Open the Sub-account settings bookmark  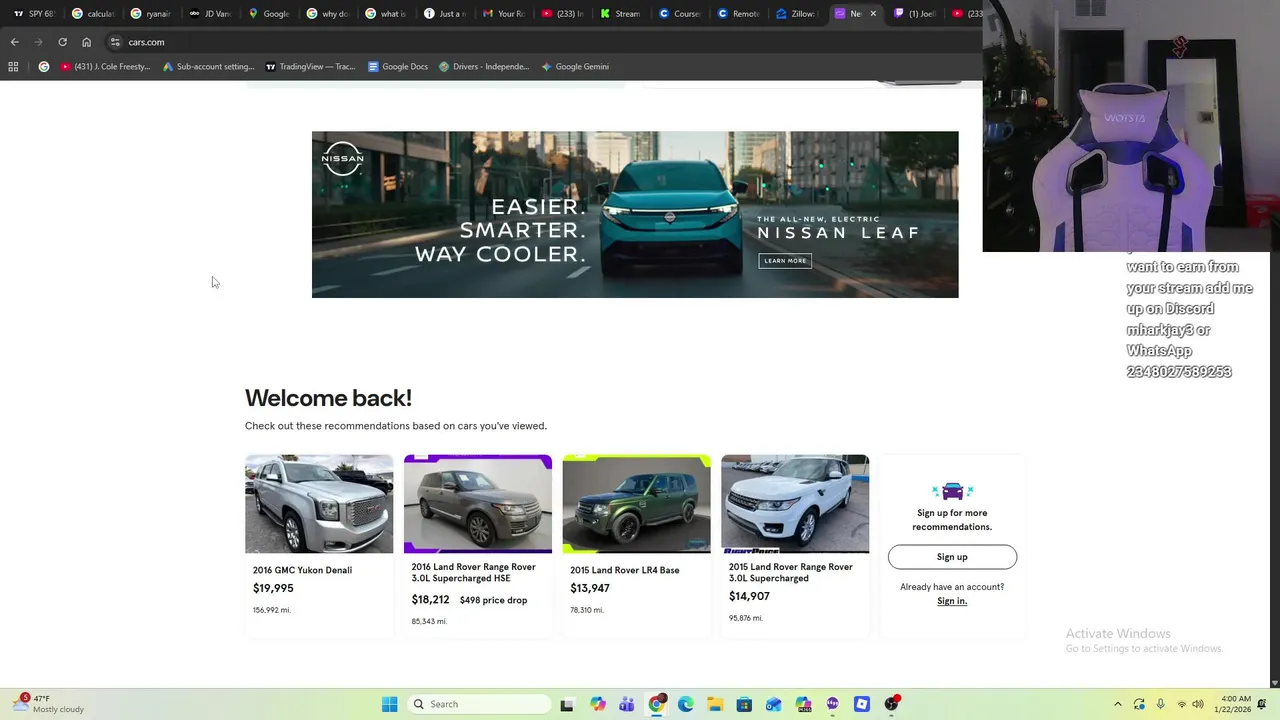[208, 67]
